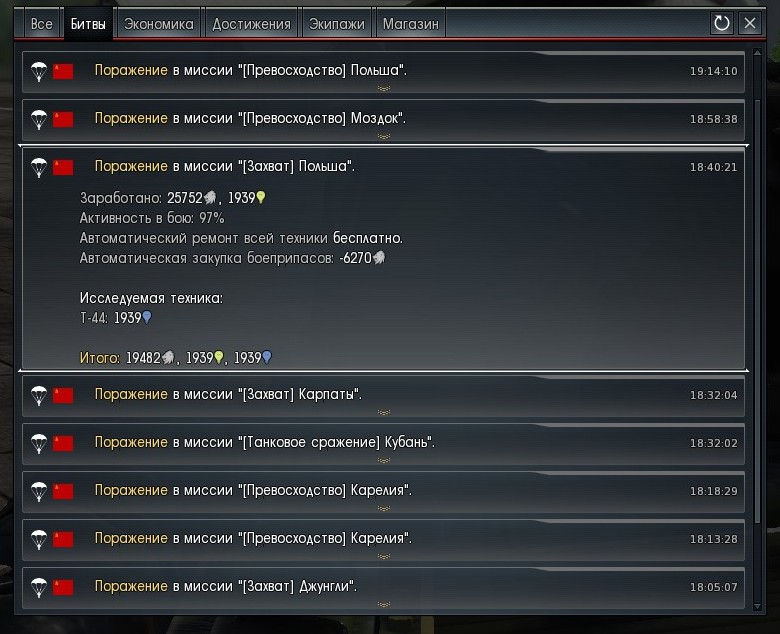This screenshot has height=634, width=780.
Task: Open the Достижения tab
Action: [251, 24]
